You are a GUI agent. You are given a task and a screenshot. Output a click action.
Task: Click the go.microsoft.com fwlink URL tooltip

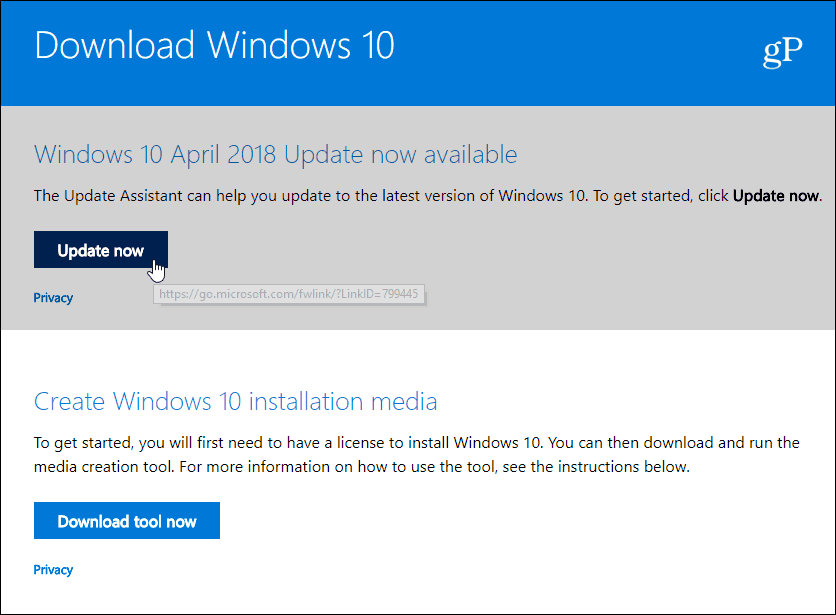(289, 294)
